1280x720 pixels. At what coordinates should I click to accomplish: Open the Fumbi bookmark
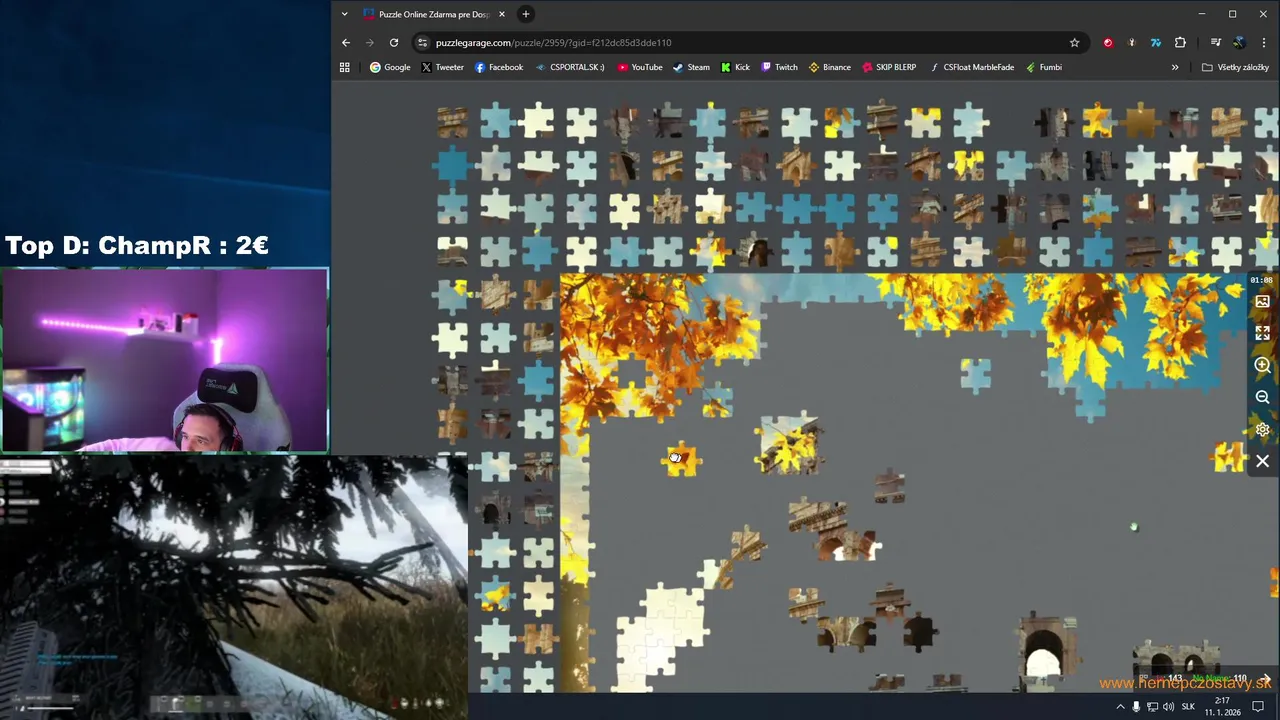click(1043, 67)
